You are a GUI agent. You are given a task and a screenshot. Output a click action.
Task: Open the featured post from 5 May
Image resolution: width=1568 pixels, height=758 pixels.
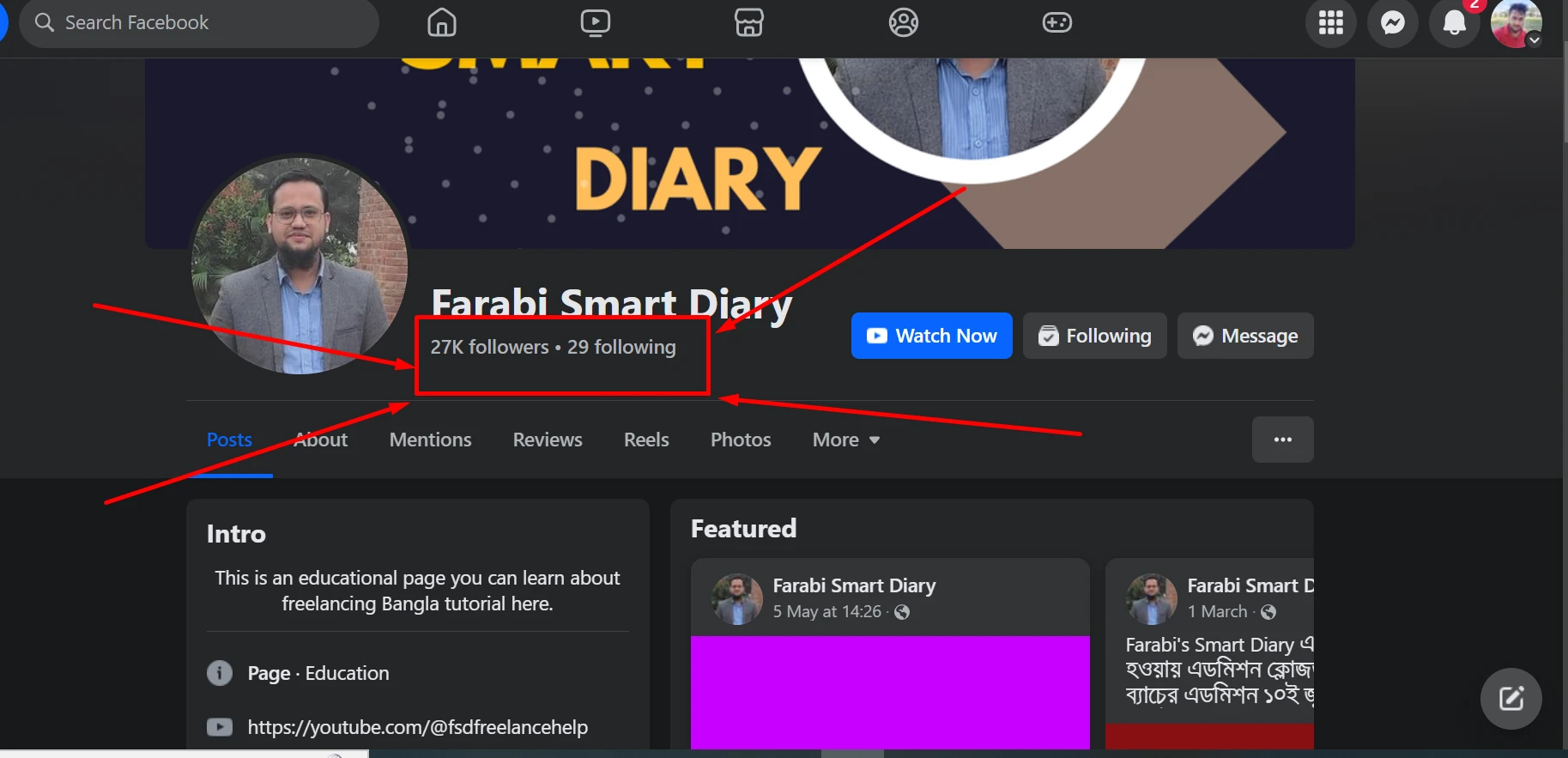tap(890, 653)
